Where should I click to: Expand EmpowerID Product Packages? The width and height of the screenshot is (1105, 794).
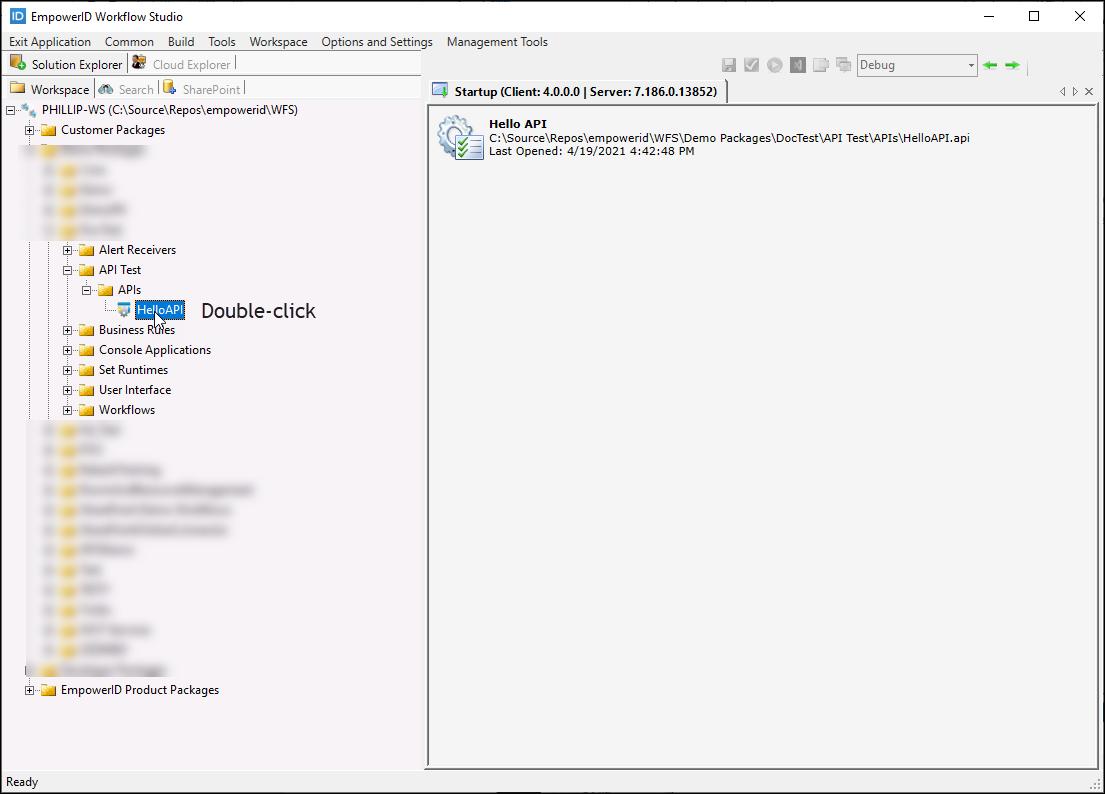pyautogui.click(x=30, y=689)
